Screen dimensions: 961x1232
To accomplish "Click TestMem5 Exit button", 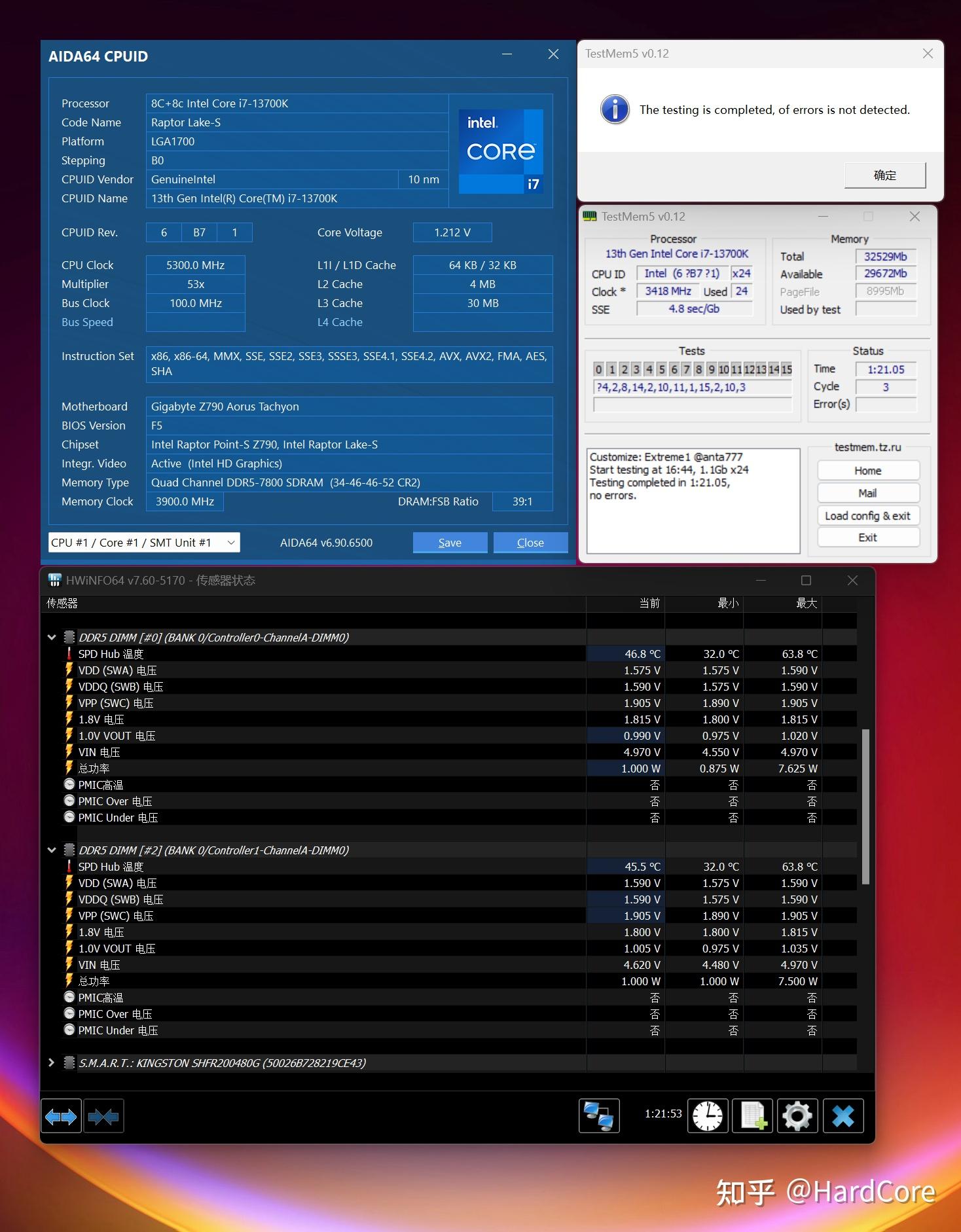I will (x=868, y=537).
